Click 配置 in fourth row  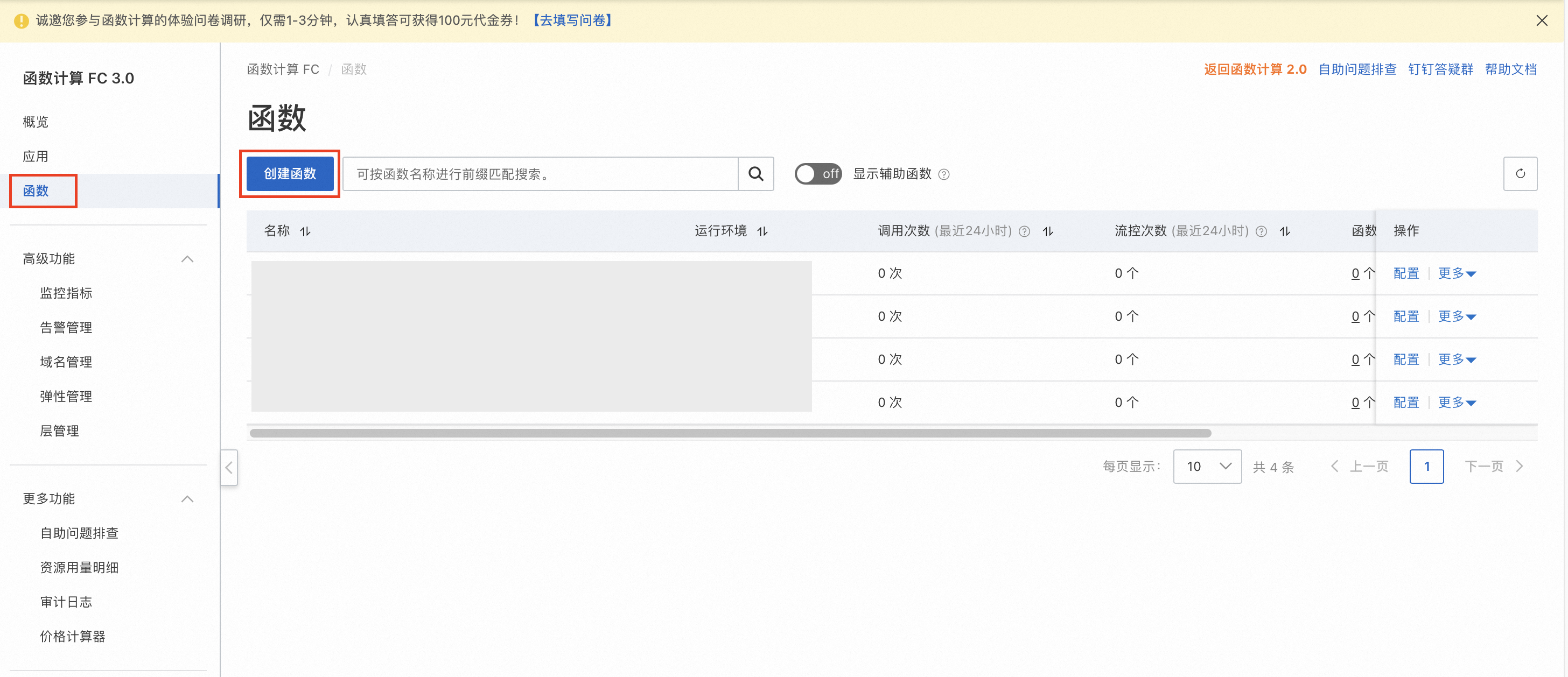pos(1406,403)
